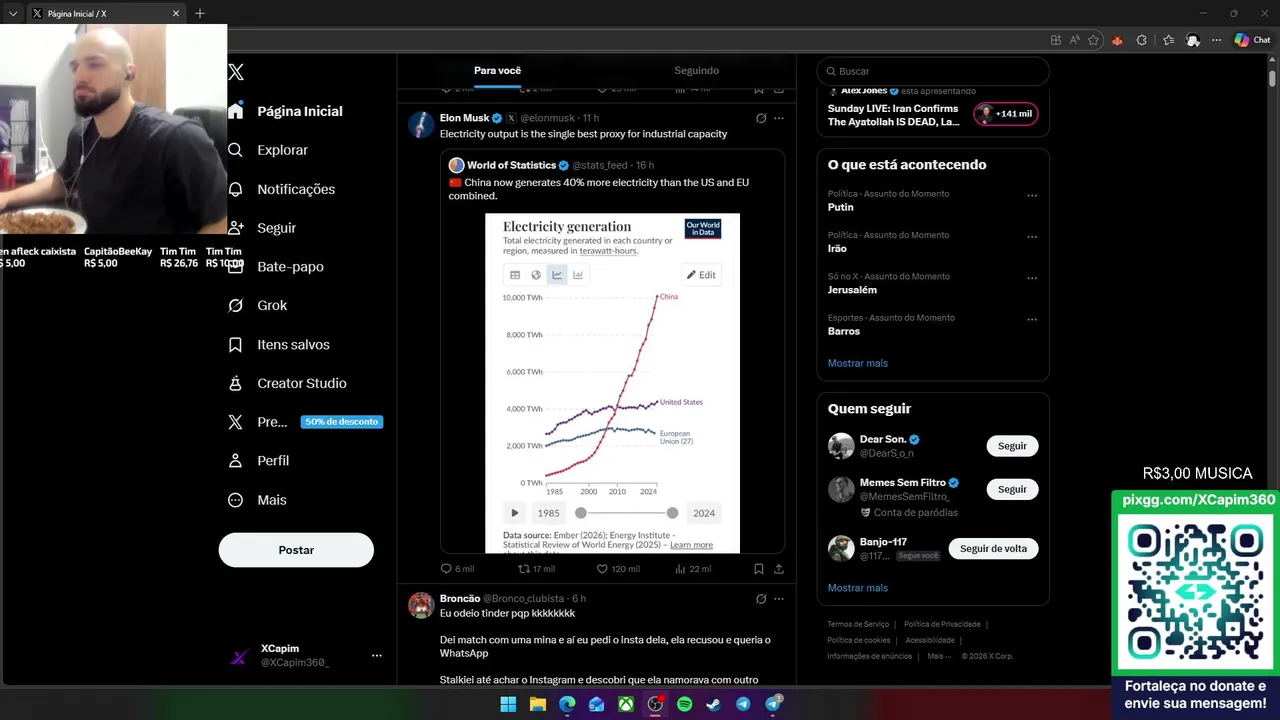Image resolution: width=1280 pixels, height=720 pixels.
Task: Open OBS Studio from the taskbar
Action: [655, 704]
